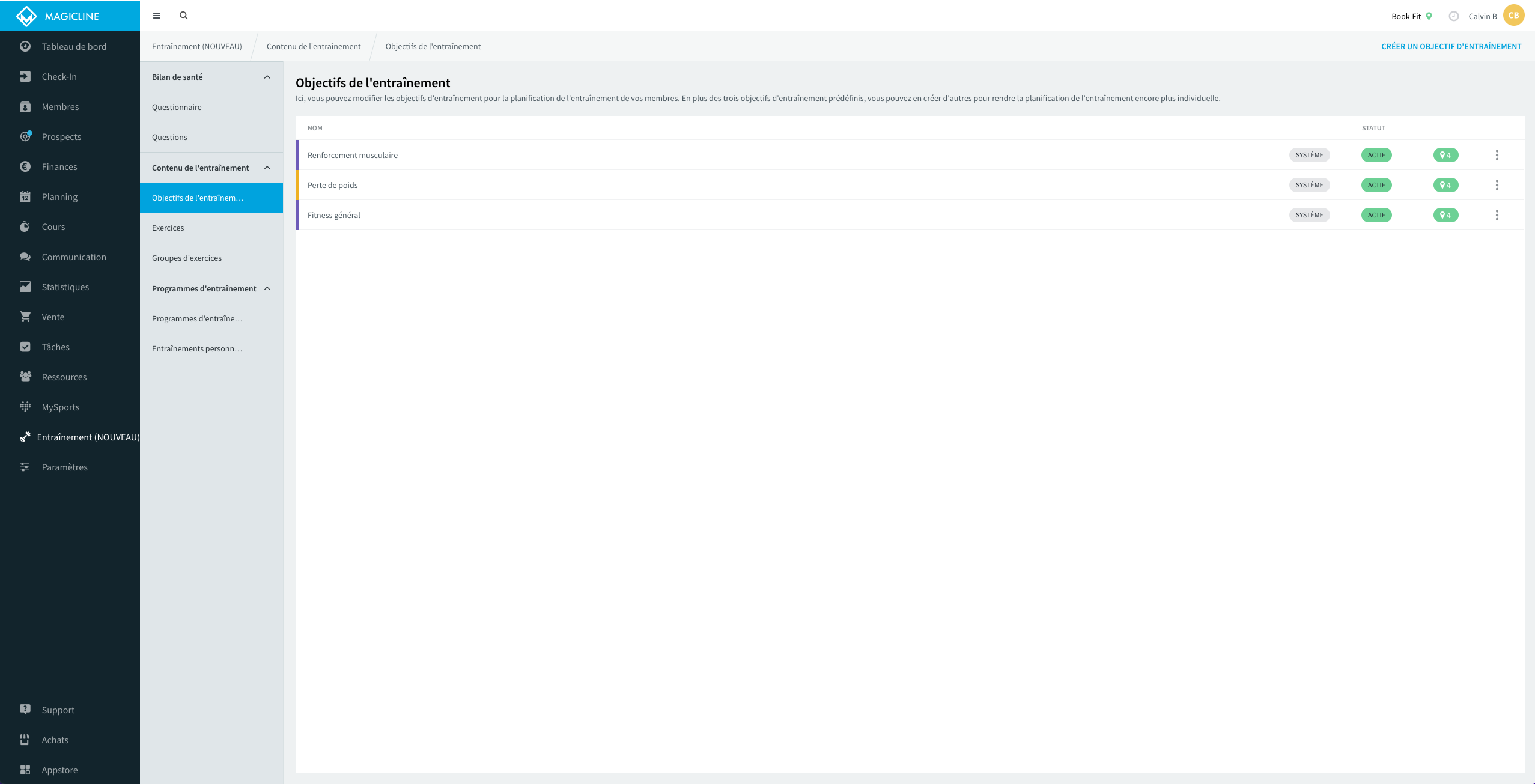
Task: Open Programmes d'entraîne… submenu item
Action: point(211,318)
